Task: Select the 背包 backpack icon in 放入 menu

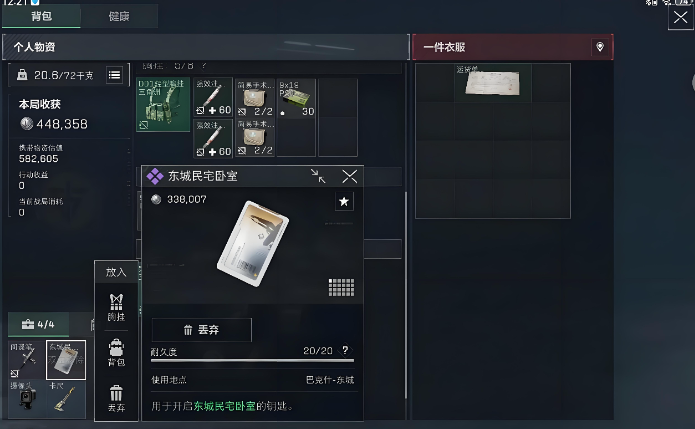Action: click(x=116, y=353)
